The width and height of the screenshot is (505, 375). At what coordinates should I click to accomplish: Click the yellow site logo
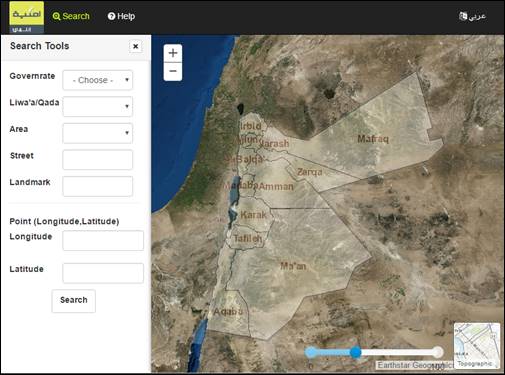(x=27, y=17)
